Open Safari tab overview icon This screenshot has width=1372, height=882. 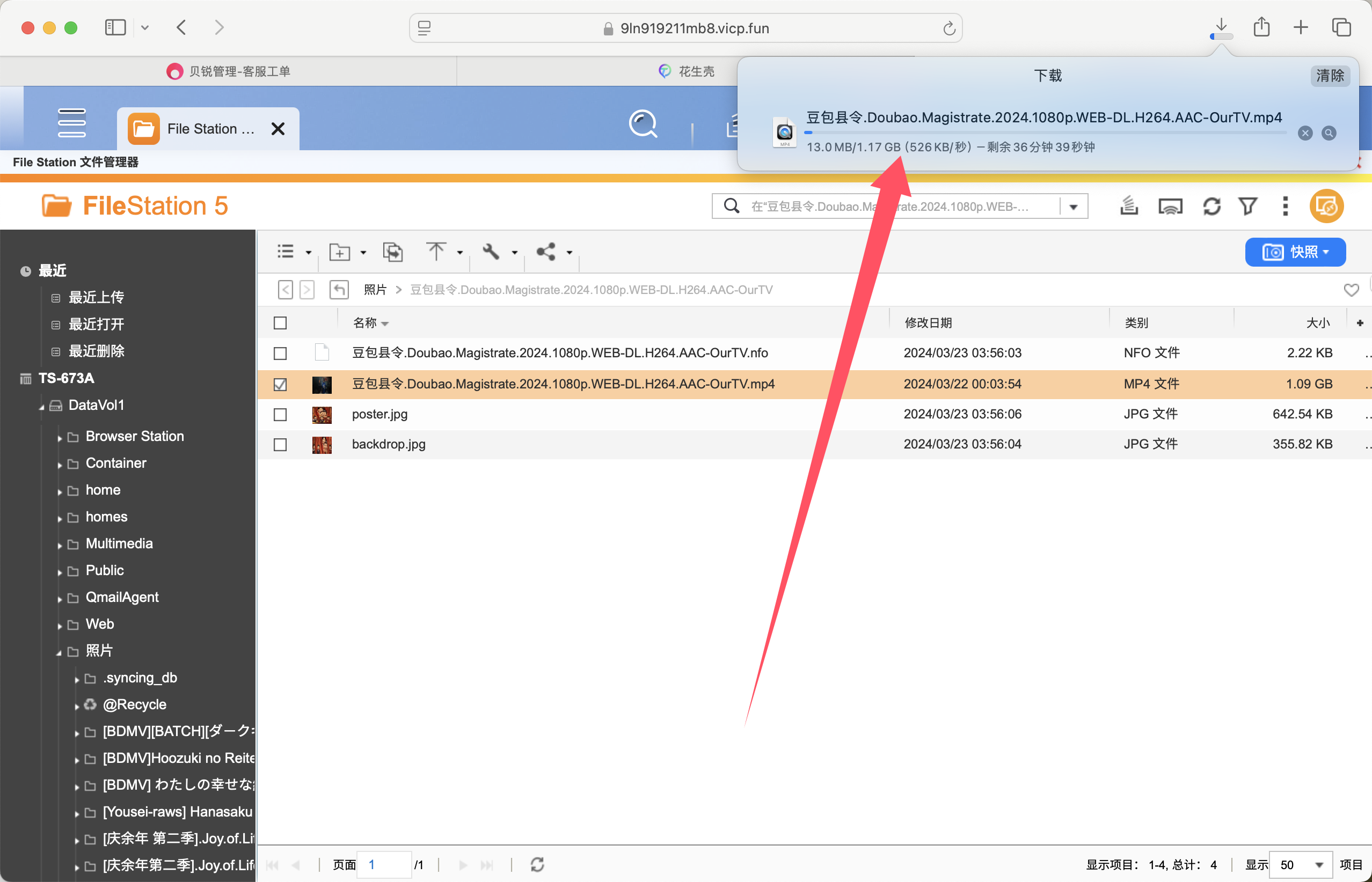coord(1341,27)
